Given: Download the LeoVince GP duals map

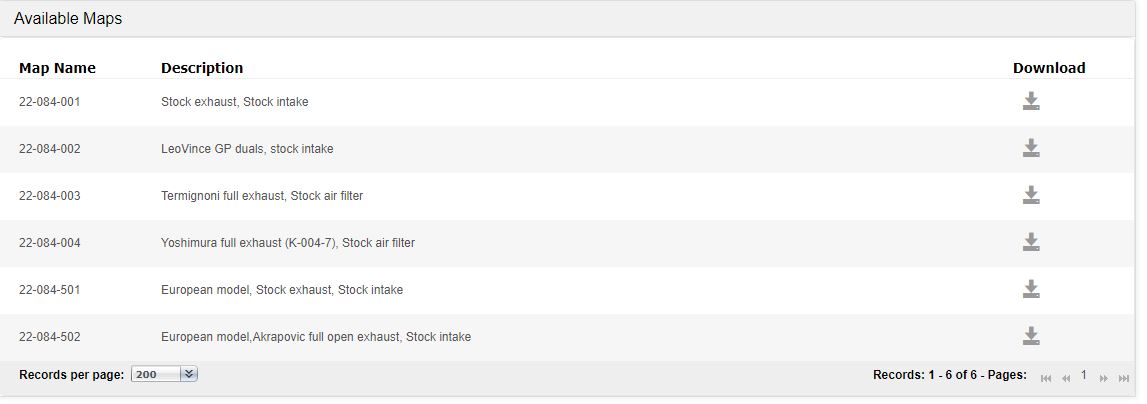Looking at the screenshot, I should (1031, 149).
